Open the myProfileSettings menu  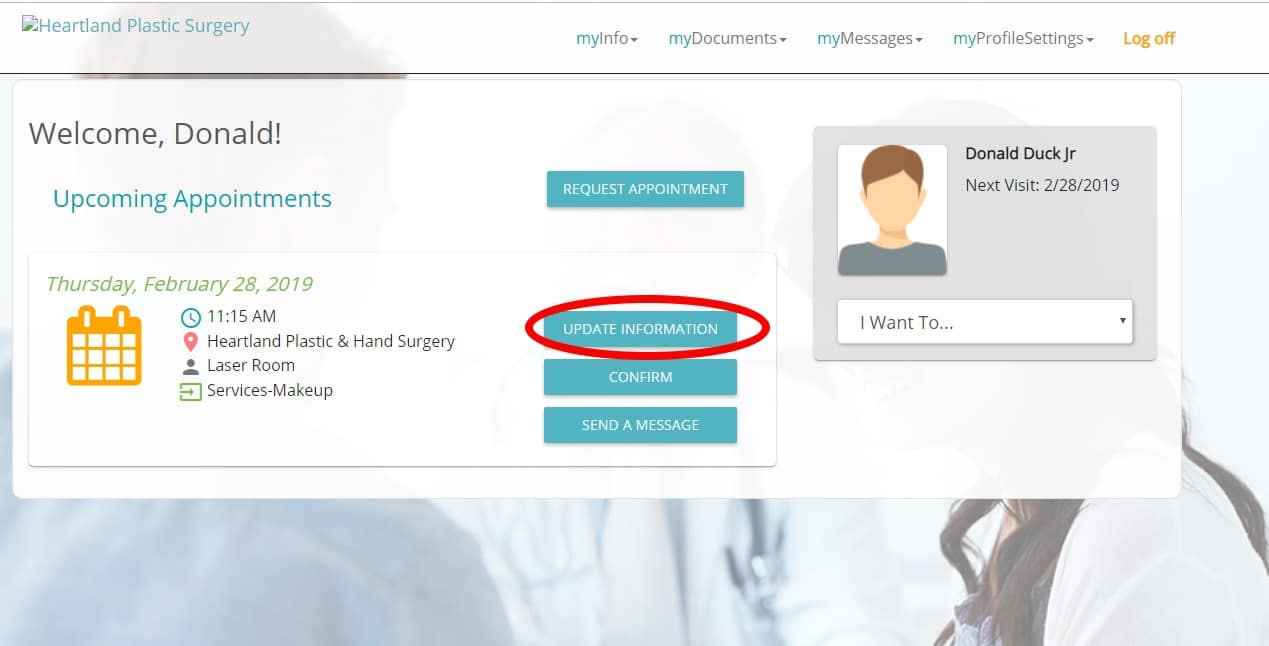1023,39
